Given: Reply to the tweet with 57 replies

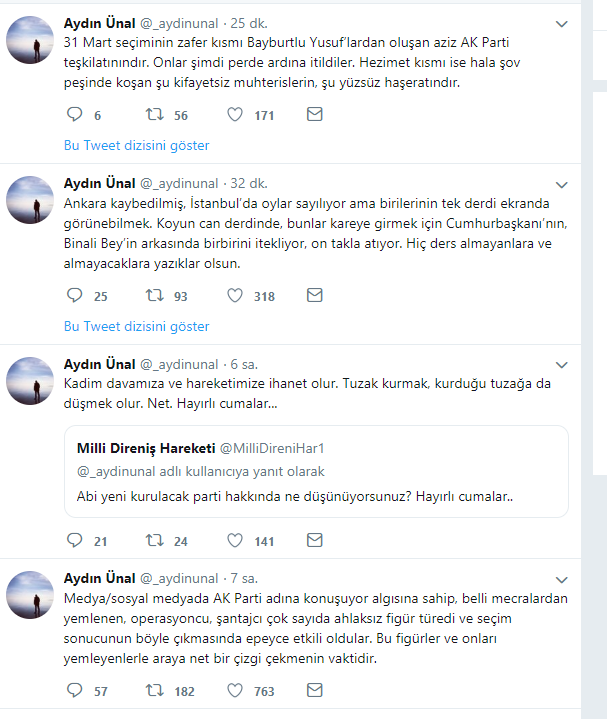Looking at the screenshot, I should 75,690.
